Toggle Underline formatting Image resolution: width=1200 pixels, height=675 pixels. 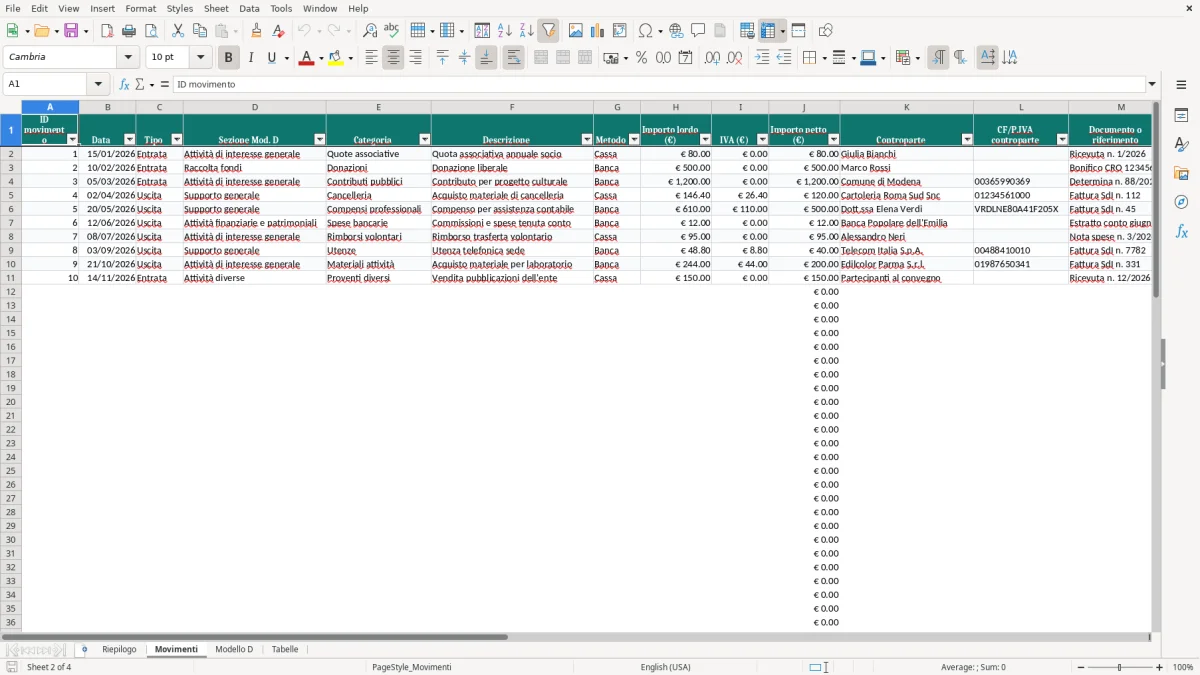coord(271,58)
